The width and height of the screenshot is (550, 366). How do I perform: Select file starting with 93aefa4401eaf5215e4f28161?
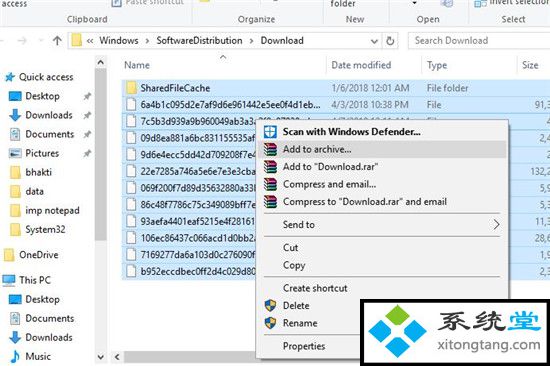pyautogui.click(x=189, y=221)
